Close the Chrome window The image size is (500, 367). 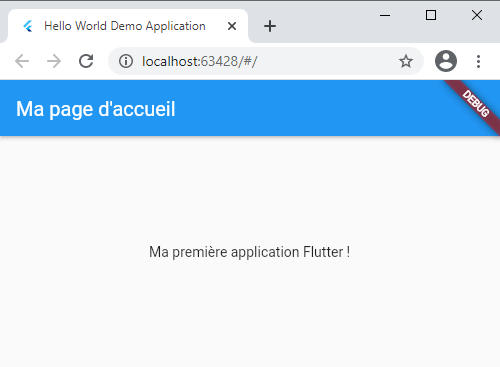click(477, 15)
